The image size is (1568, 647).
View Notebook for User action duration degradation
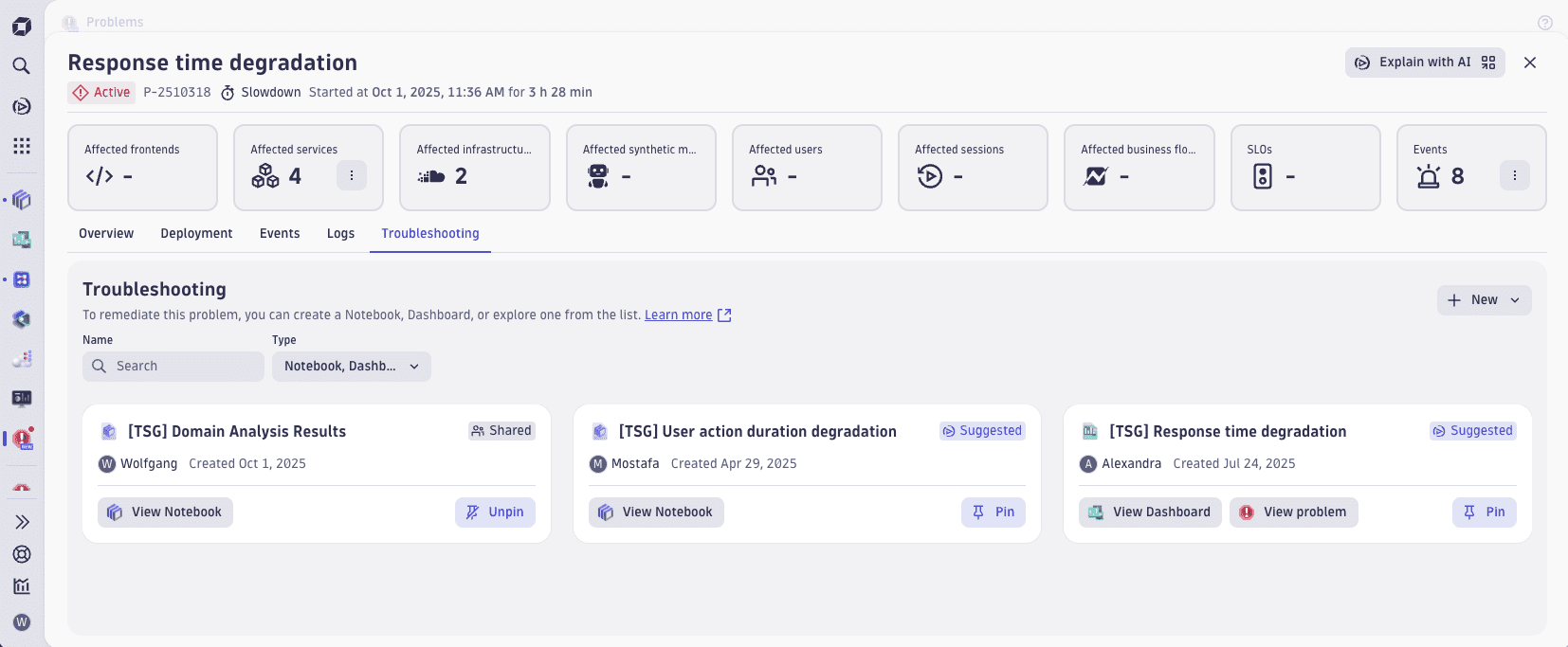656,512
